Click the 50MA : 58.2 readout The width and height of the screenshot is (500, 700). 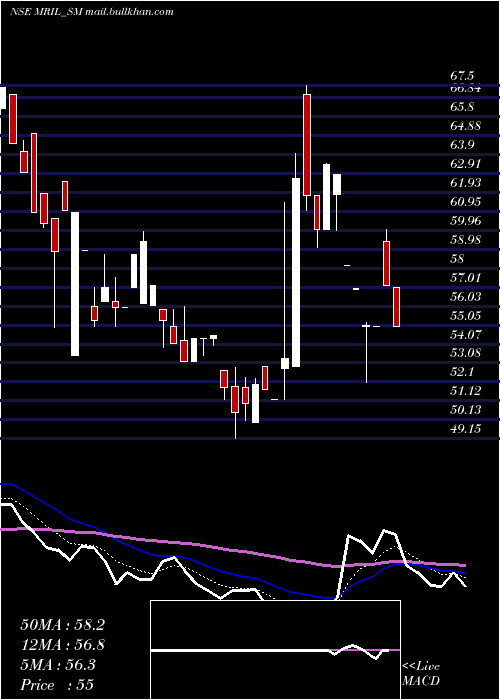pos(62,625)
